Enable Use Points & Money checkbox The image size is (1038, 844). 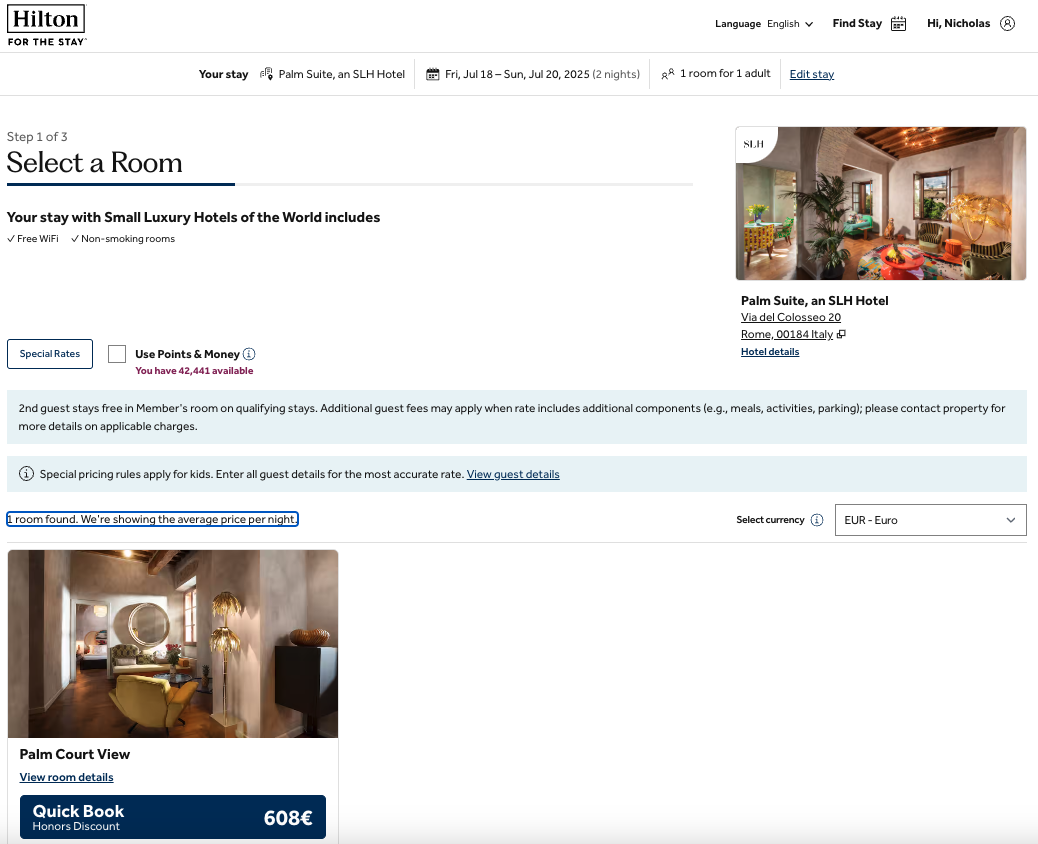pos(117,354)
